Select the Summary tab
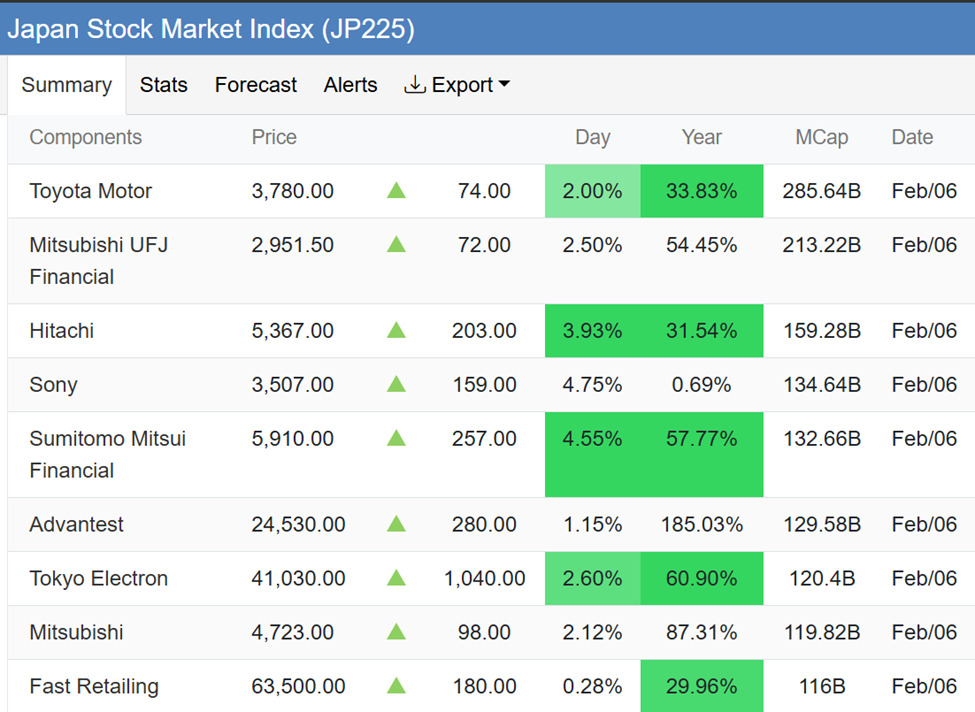 click(66, 84)
